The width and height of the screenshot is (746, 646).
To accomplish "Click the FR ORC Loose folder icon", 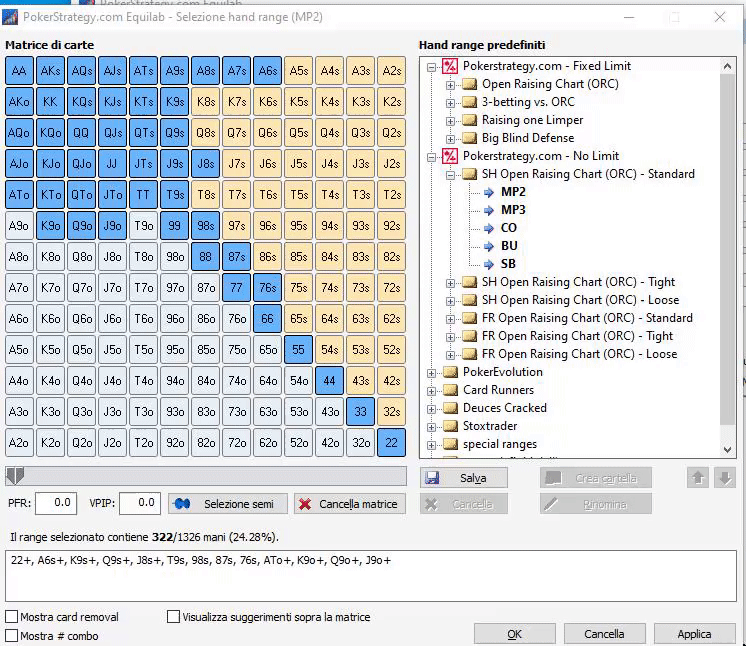I will click(x=470, y=354).
